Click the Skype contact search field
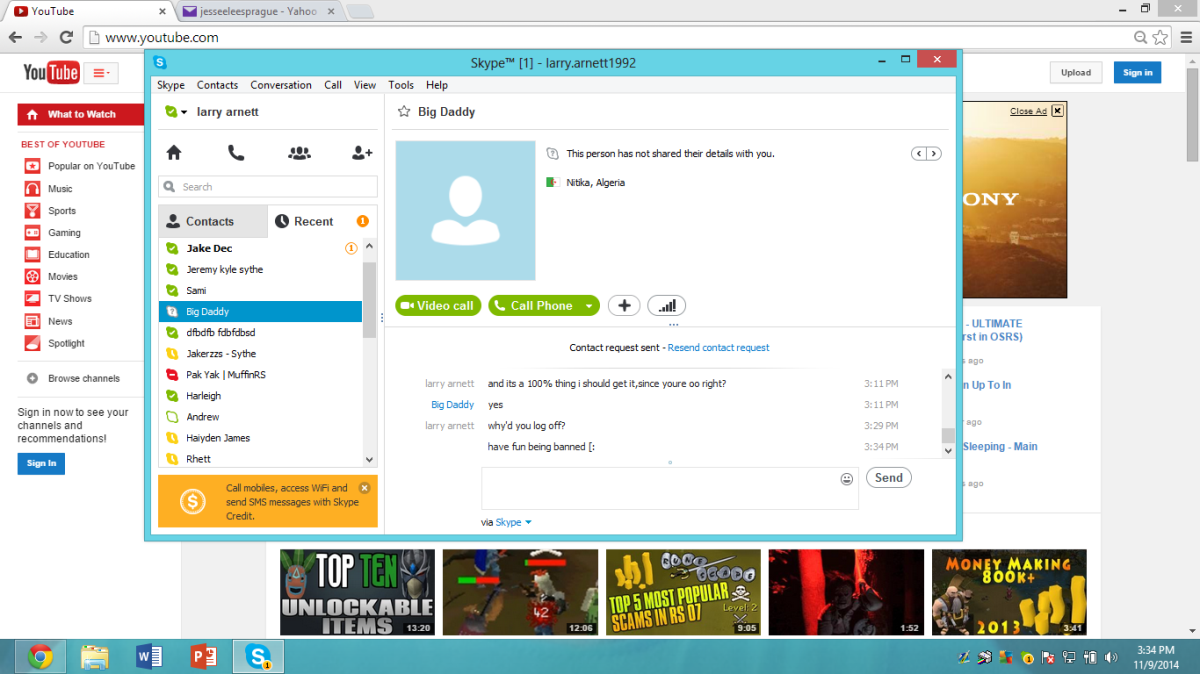This screenshot has width=1200, height=674. tap(268, 187)
